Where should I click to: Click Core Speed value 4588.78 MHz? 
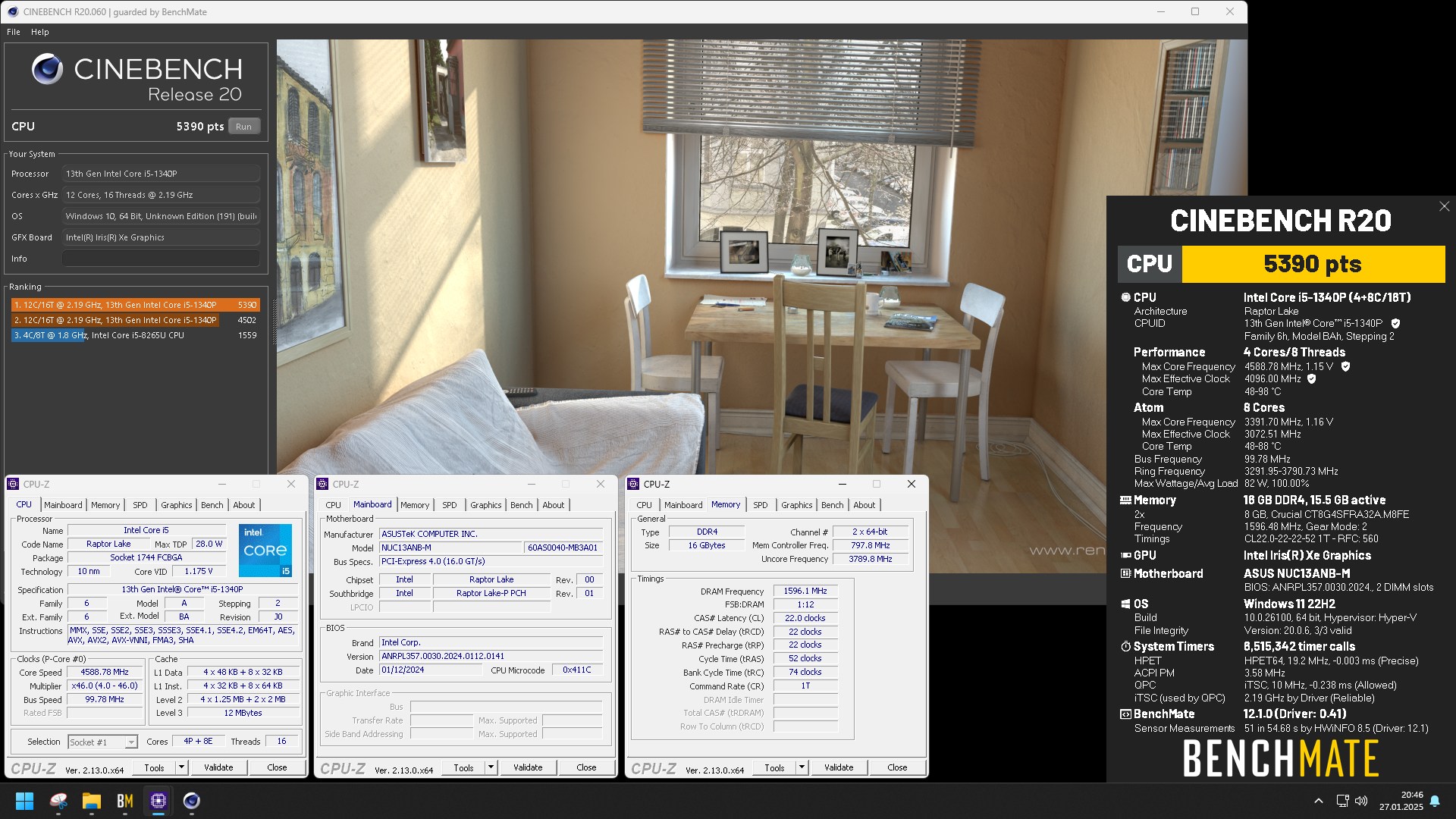pyautogui.click(x=105, y=672)
